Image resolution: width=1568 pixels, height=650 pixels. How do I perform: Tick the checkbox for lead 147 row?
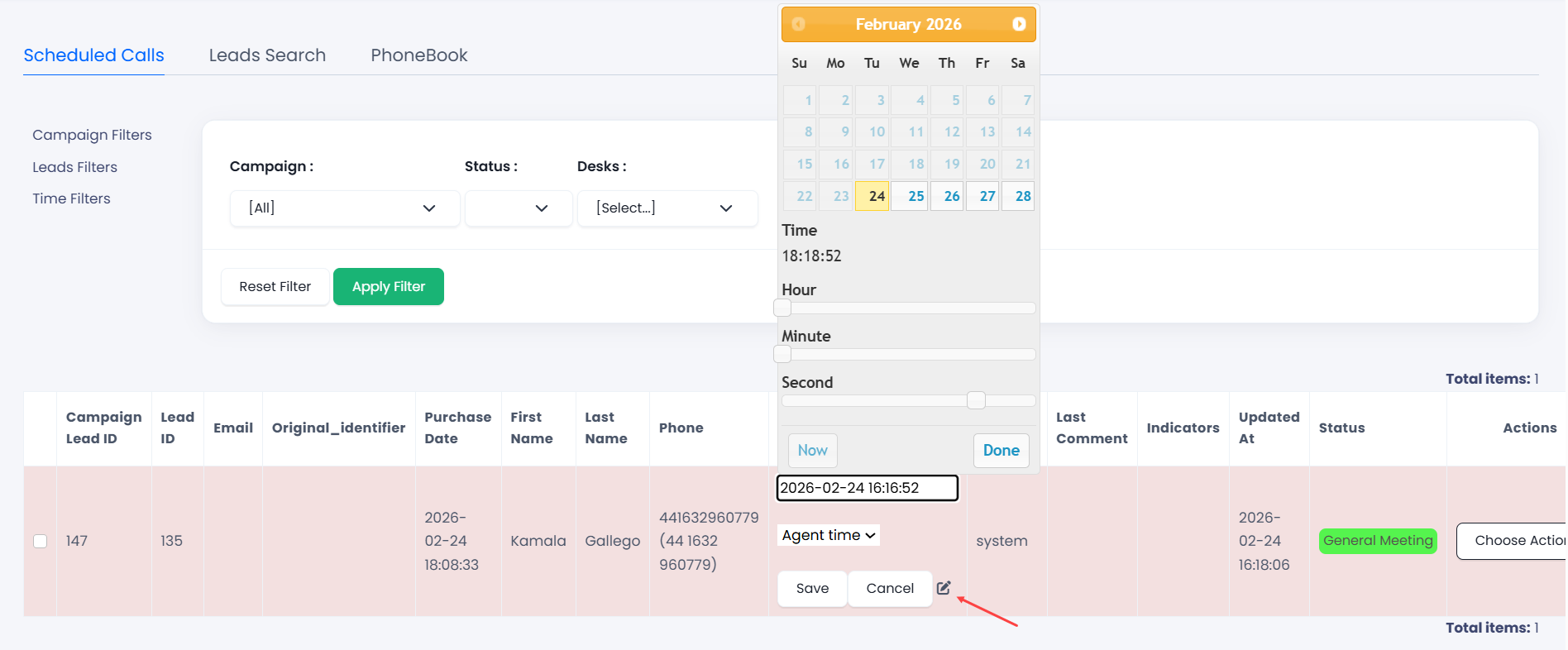tap(40, 541)
